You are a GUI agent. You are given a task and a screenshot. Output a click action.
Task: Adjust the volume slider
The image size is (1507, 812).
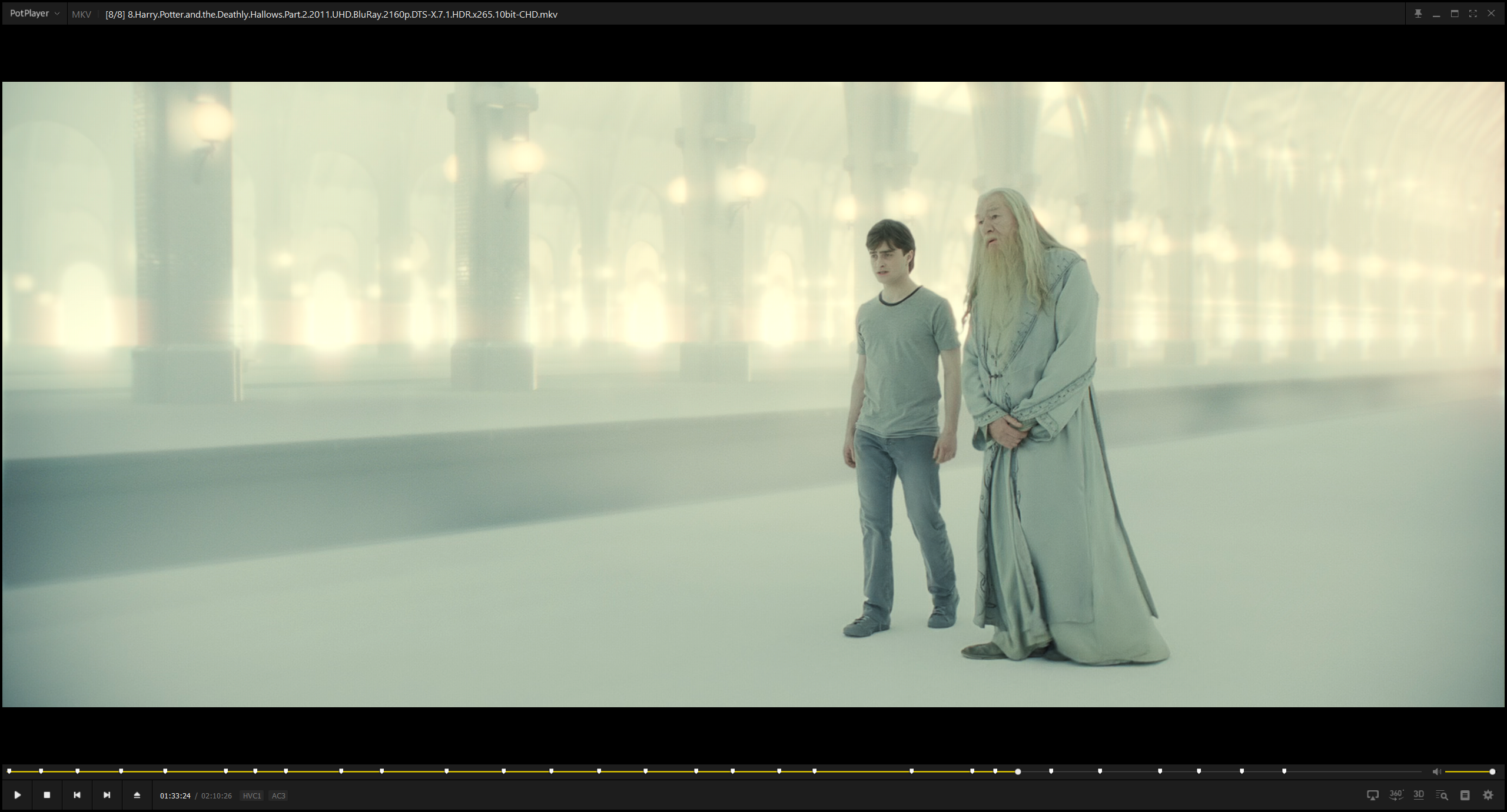tap(1469, 771)
